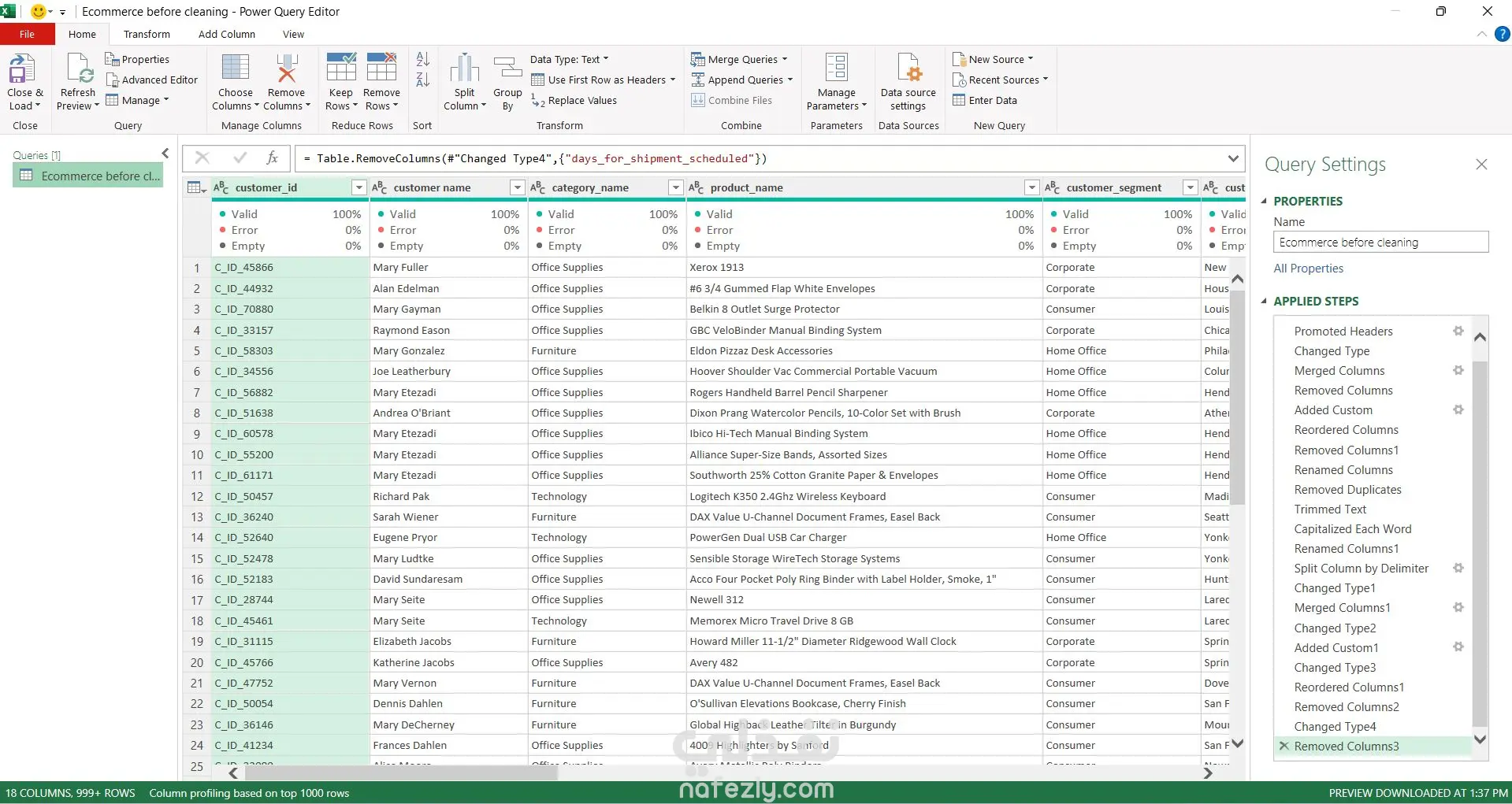Open the Choose Columns tool

(235, 69)
